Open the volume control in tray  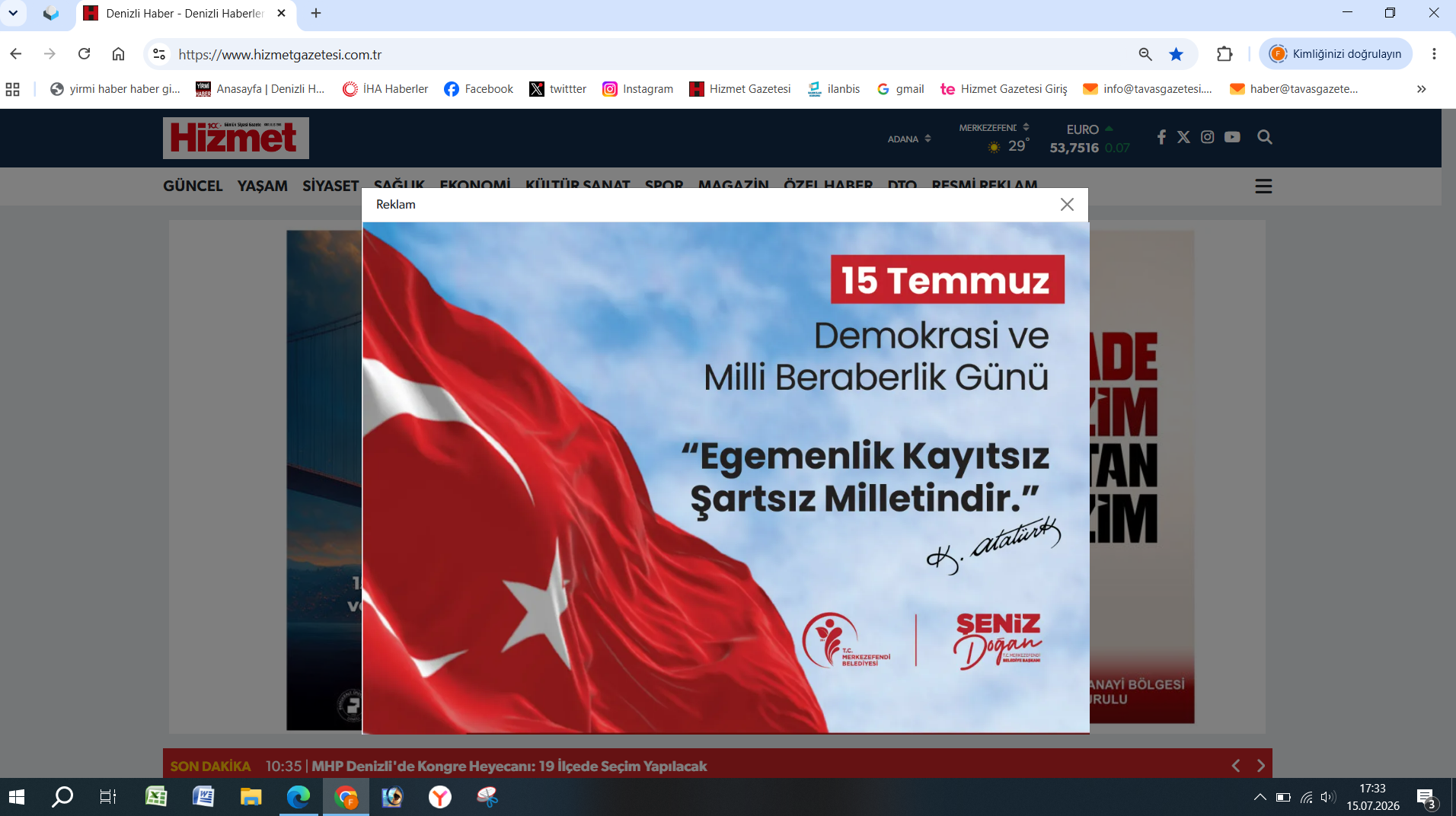click(1328, 797)
